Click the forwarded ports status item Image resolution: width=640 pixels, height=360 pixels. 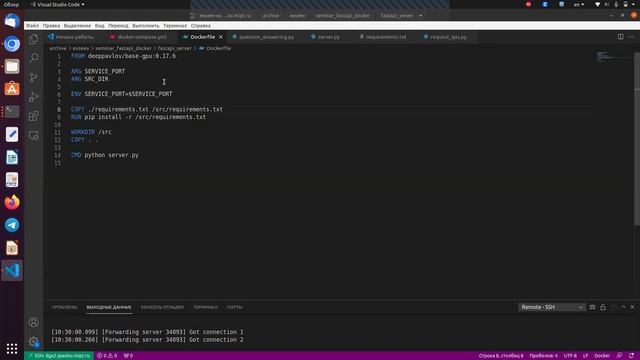tap(128, 356)
